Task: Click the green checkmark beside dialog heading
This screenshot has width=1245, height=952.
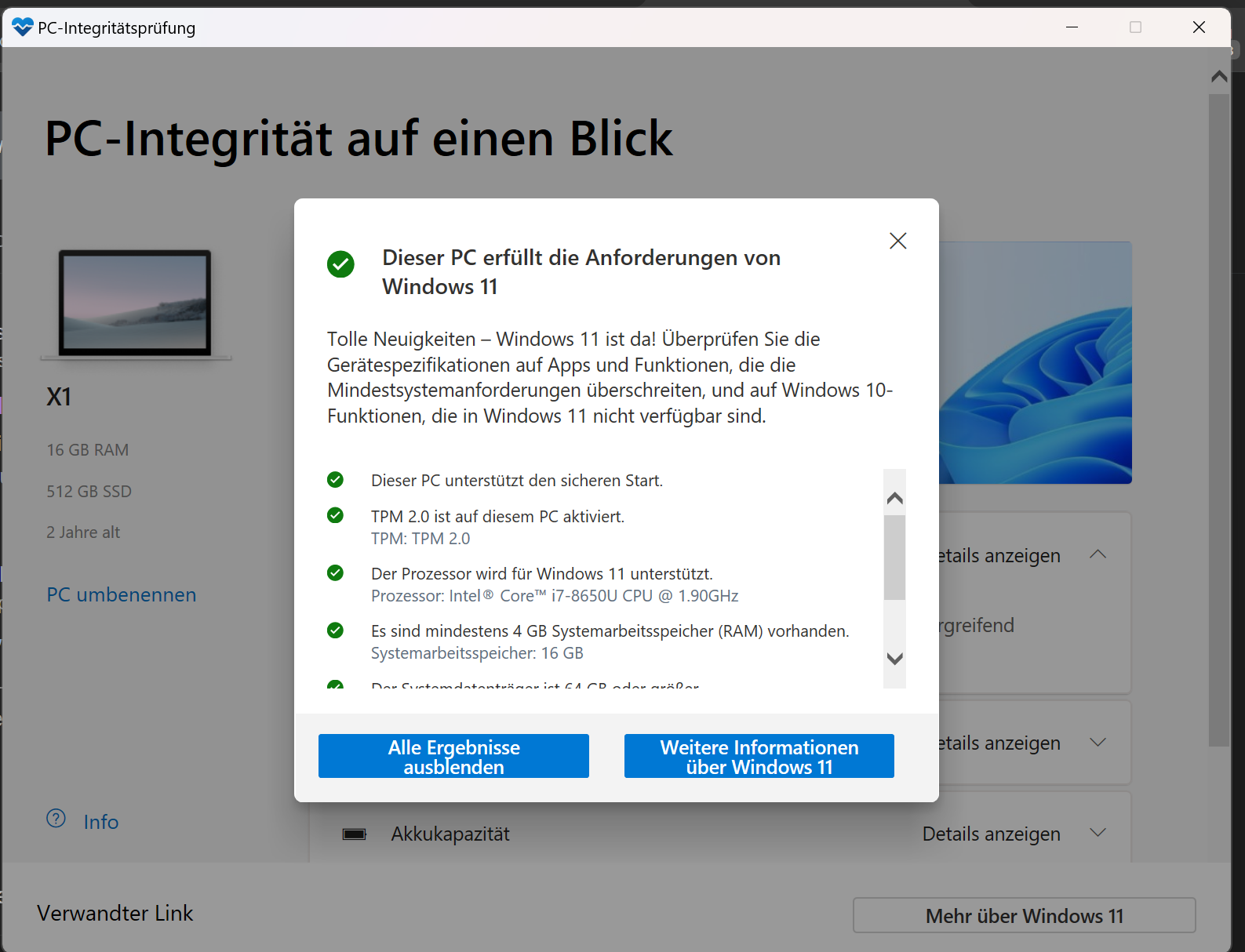Action: point(340,264)
